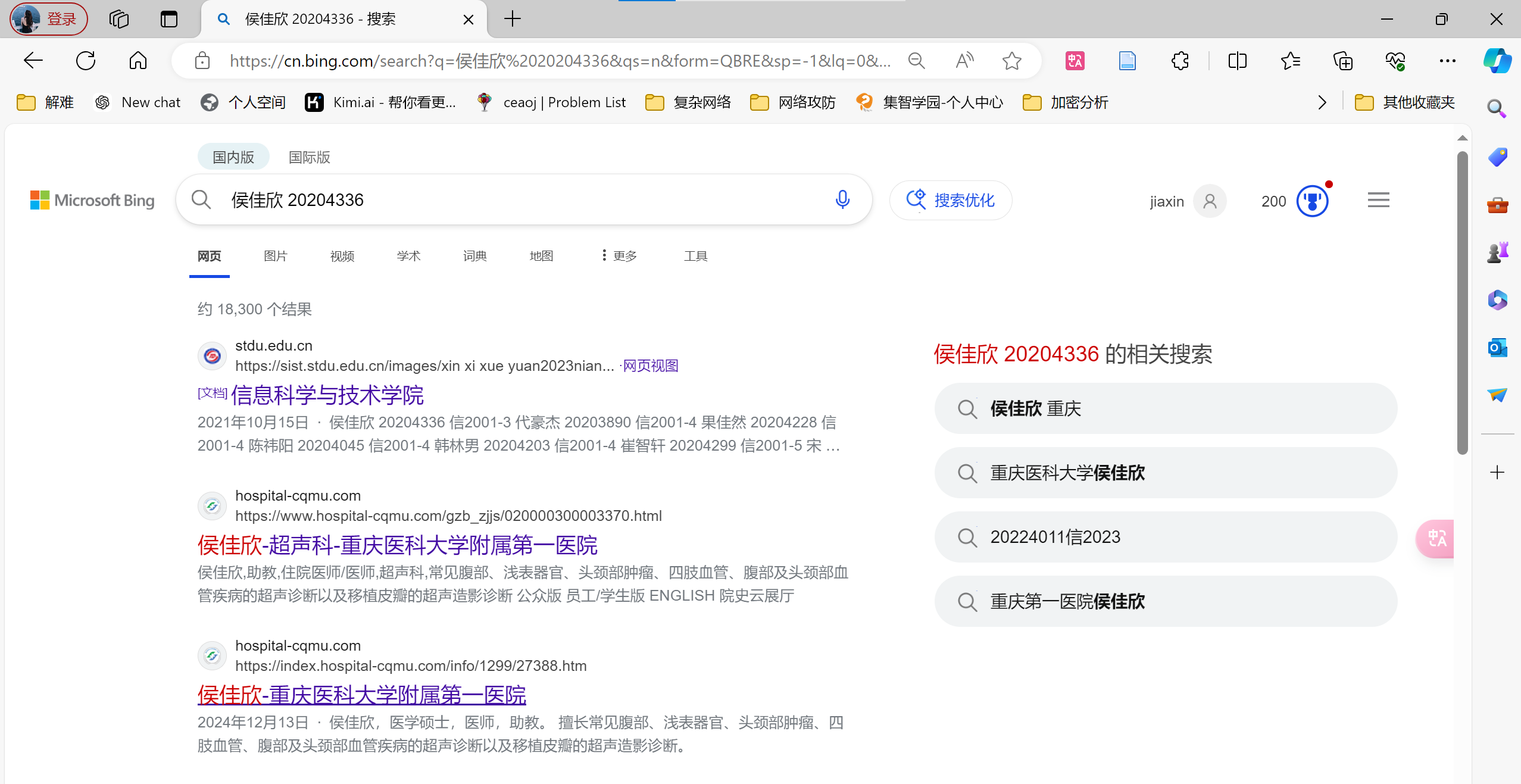This screenshot has height=784, width=1521.
Task: Switch to the 图片 results tab
Action: [276, 256]
